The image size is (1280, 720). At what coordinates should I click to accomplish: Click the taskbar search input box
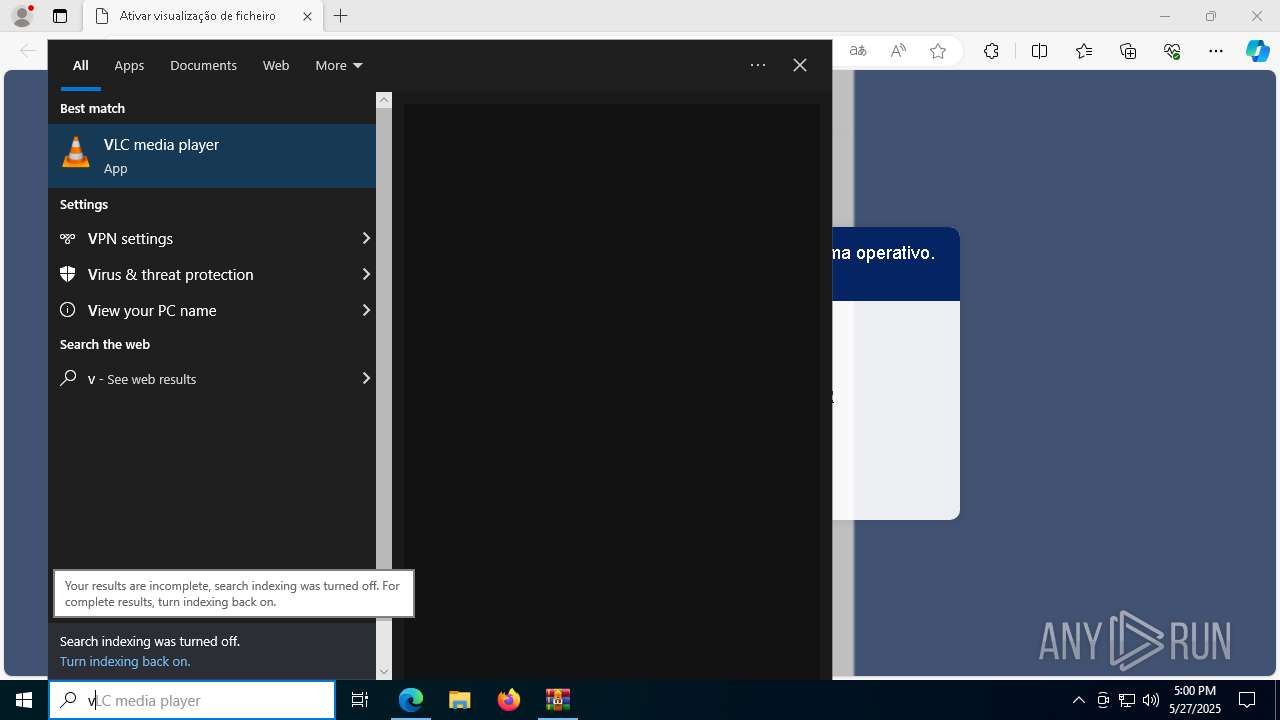192,700
